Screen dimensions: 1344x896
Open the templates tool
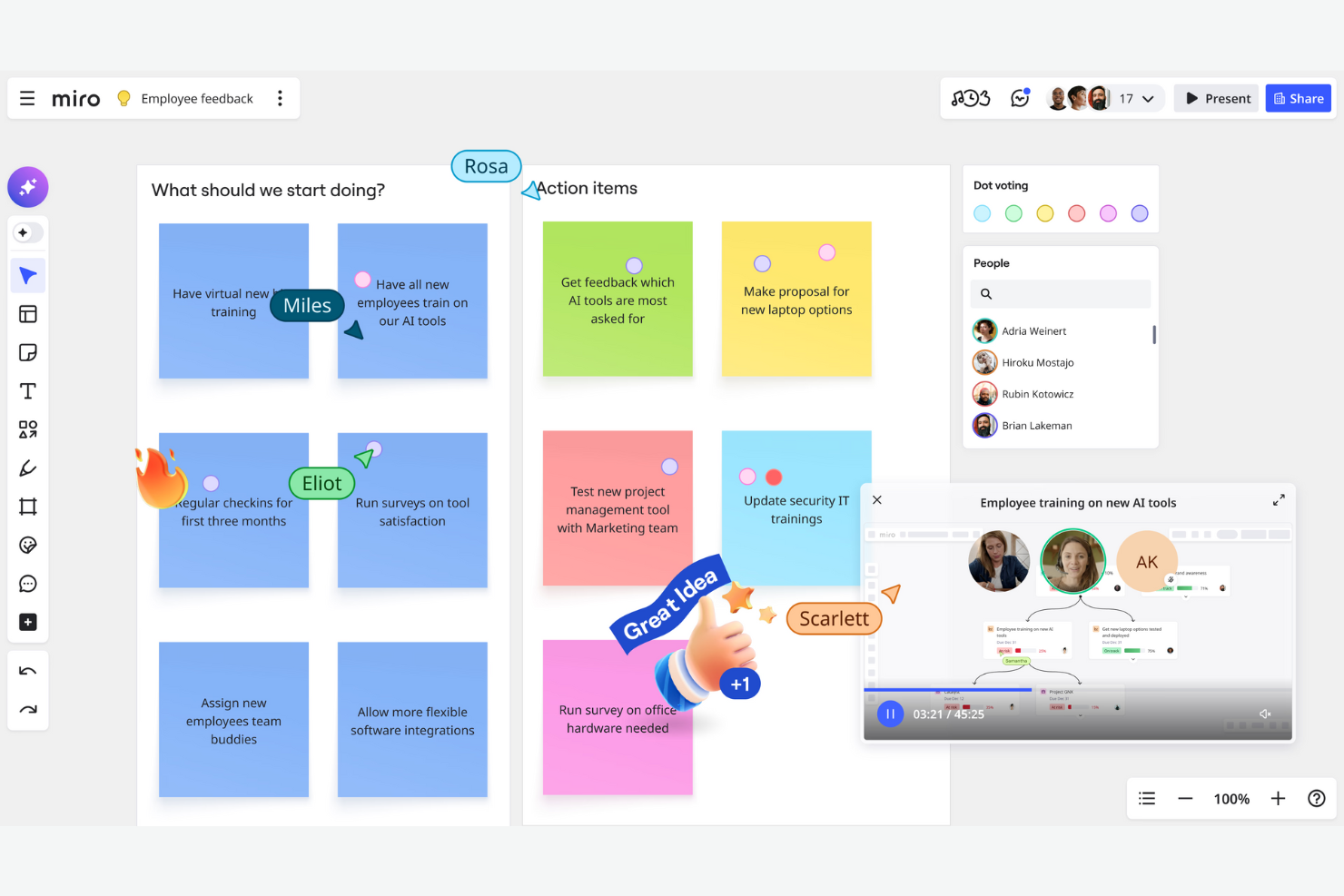tap(28, 314)
